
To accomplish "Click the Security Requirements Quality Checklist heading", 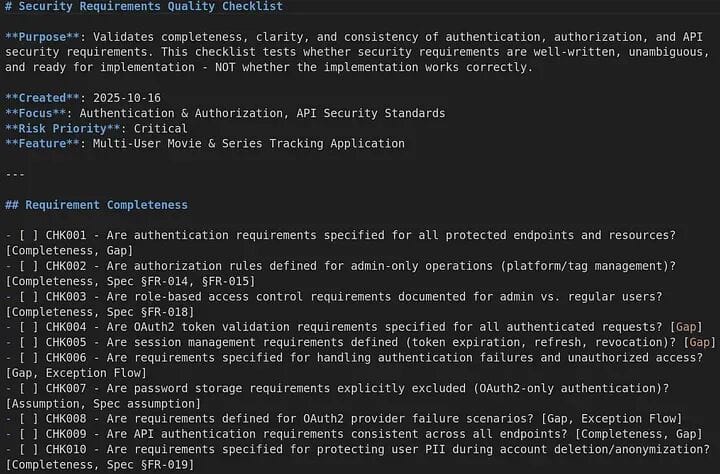I will (150, 6).
